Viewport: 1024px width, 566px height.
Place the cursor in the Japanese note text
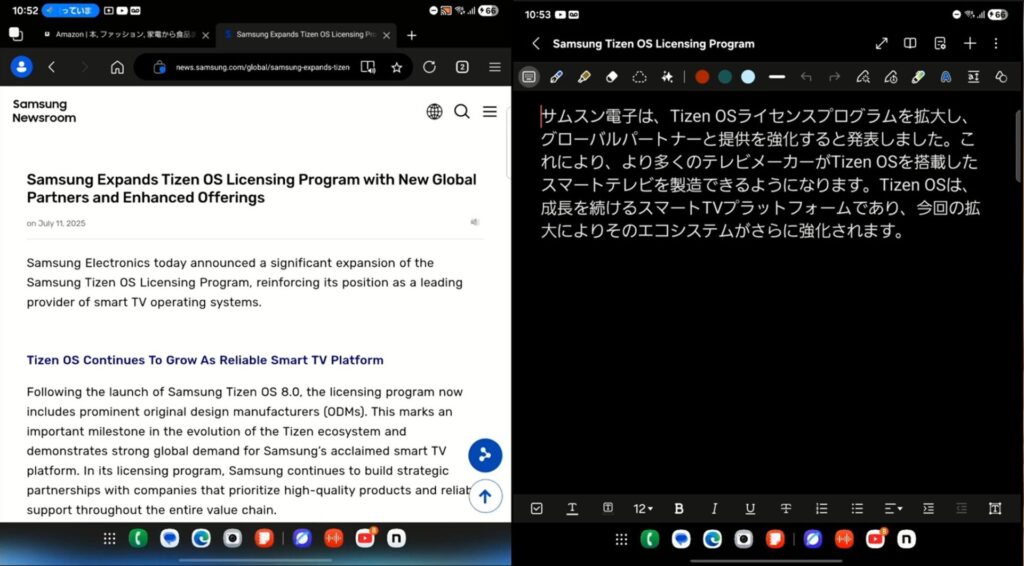point(760,173)
